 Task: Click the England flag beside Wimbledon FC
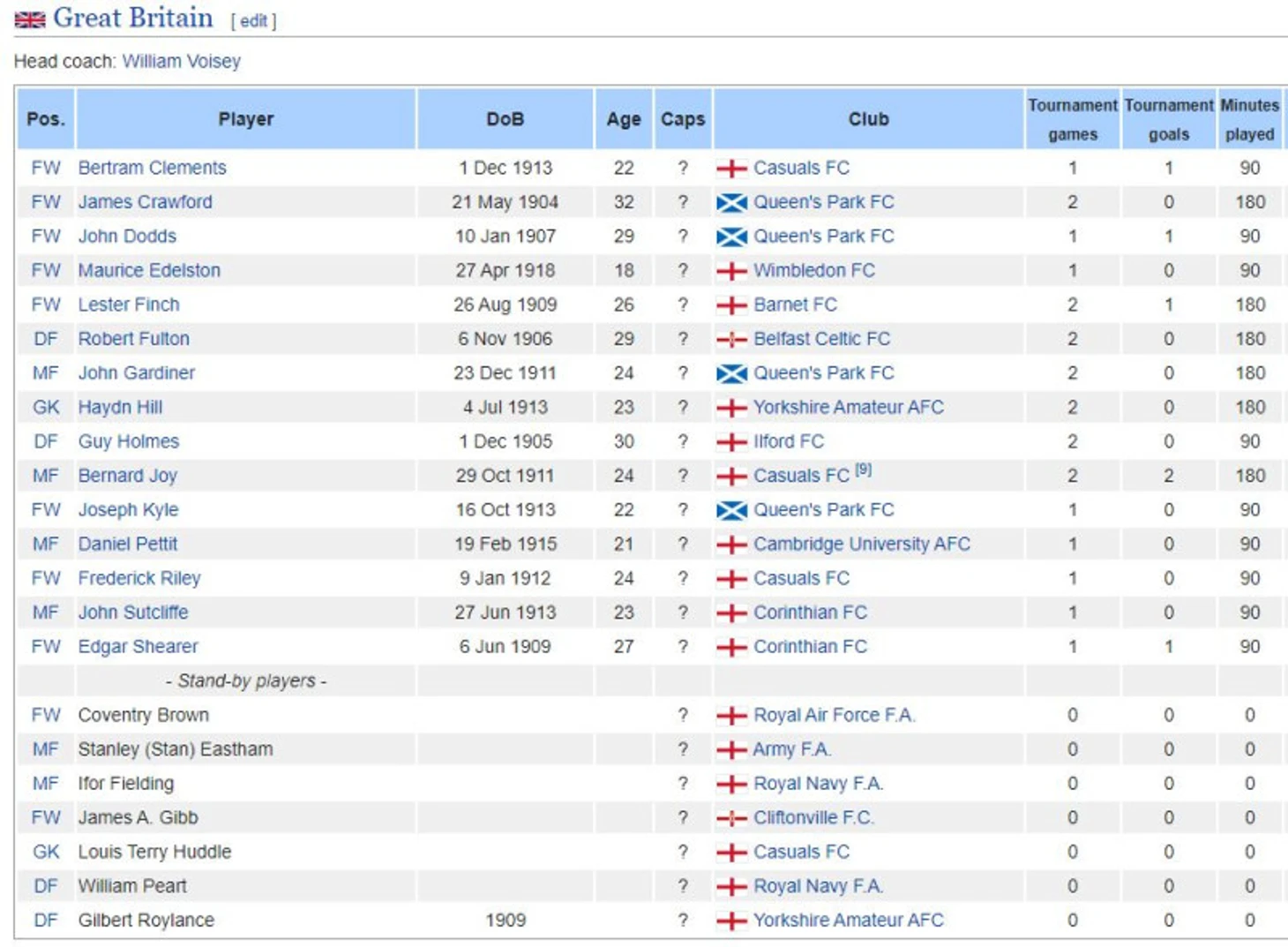[x=731, y=271]
